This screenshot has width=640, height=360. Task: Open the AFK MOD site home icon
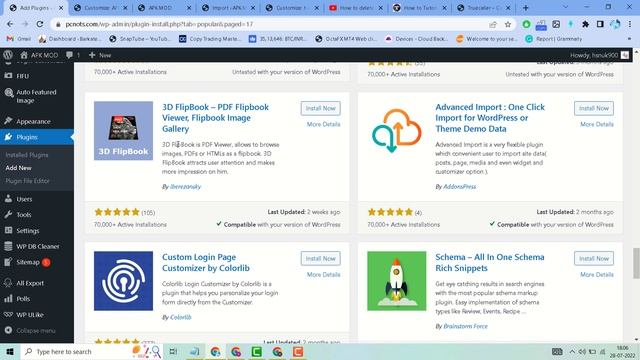(x=24, y=55)
